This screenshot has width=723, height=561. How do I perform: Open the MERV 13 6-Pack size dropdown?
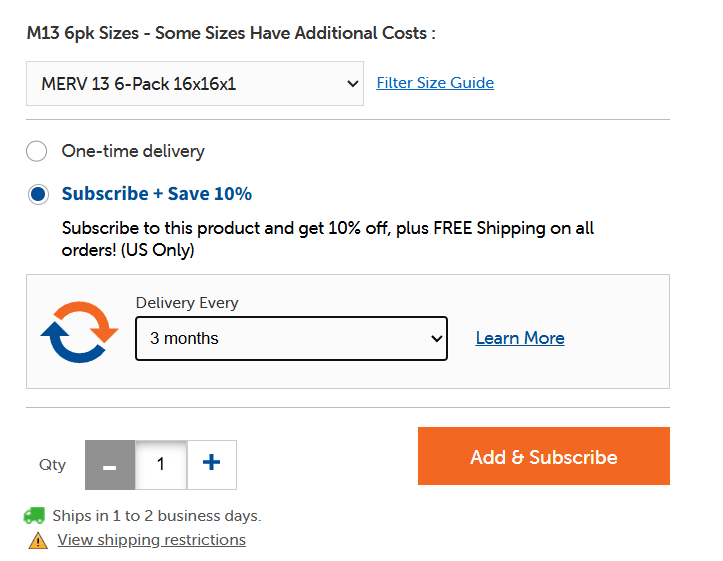[195, 83]
